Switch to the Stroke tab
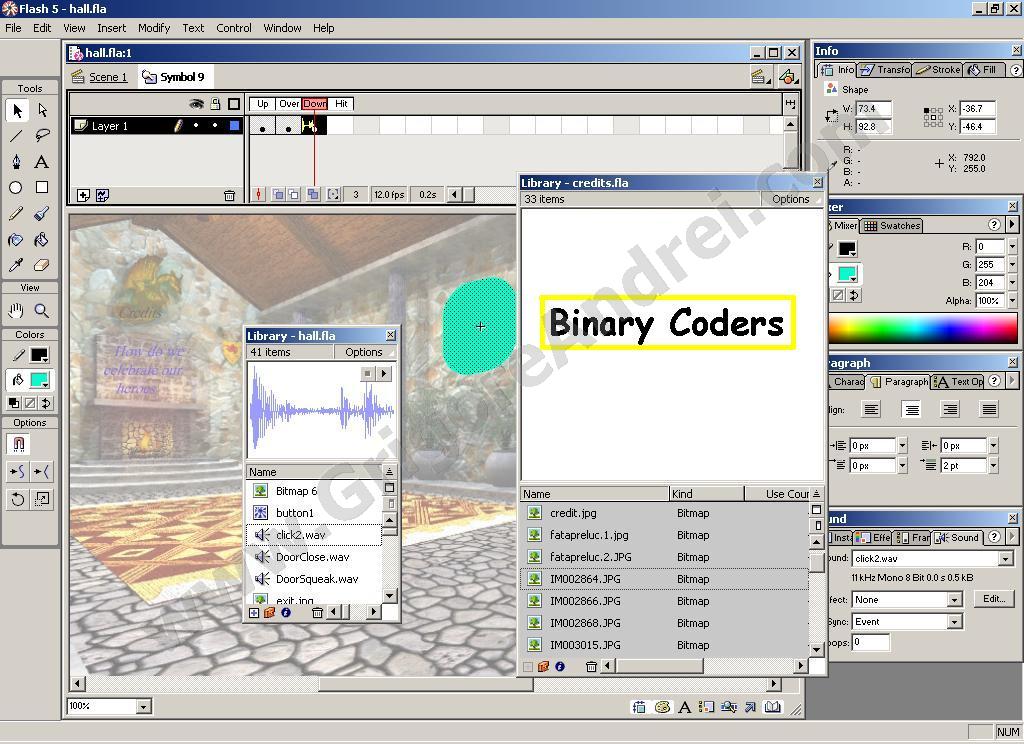Viewport: 1024px width, 744px height. pyautogui.click(x=938, y=69)
